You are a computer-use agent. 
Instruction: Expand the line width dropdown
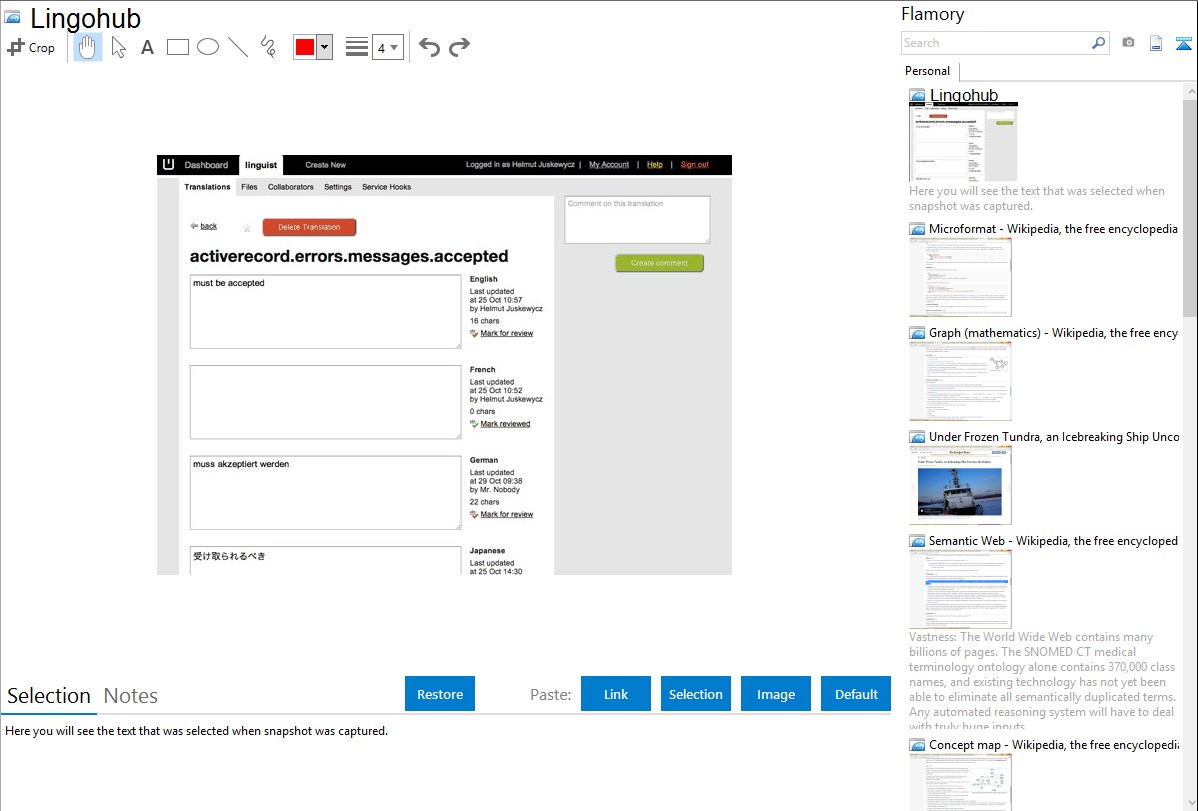(x=394, y=47)
